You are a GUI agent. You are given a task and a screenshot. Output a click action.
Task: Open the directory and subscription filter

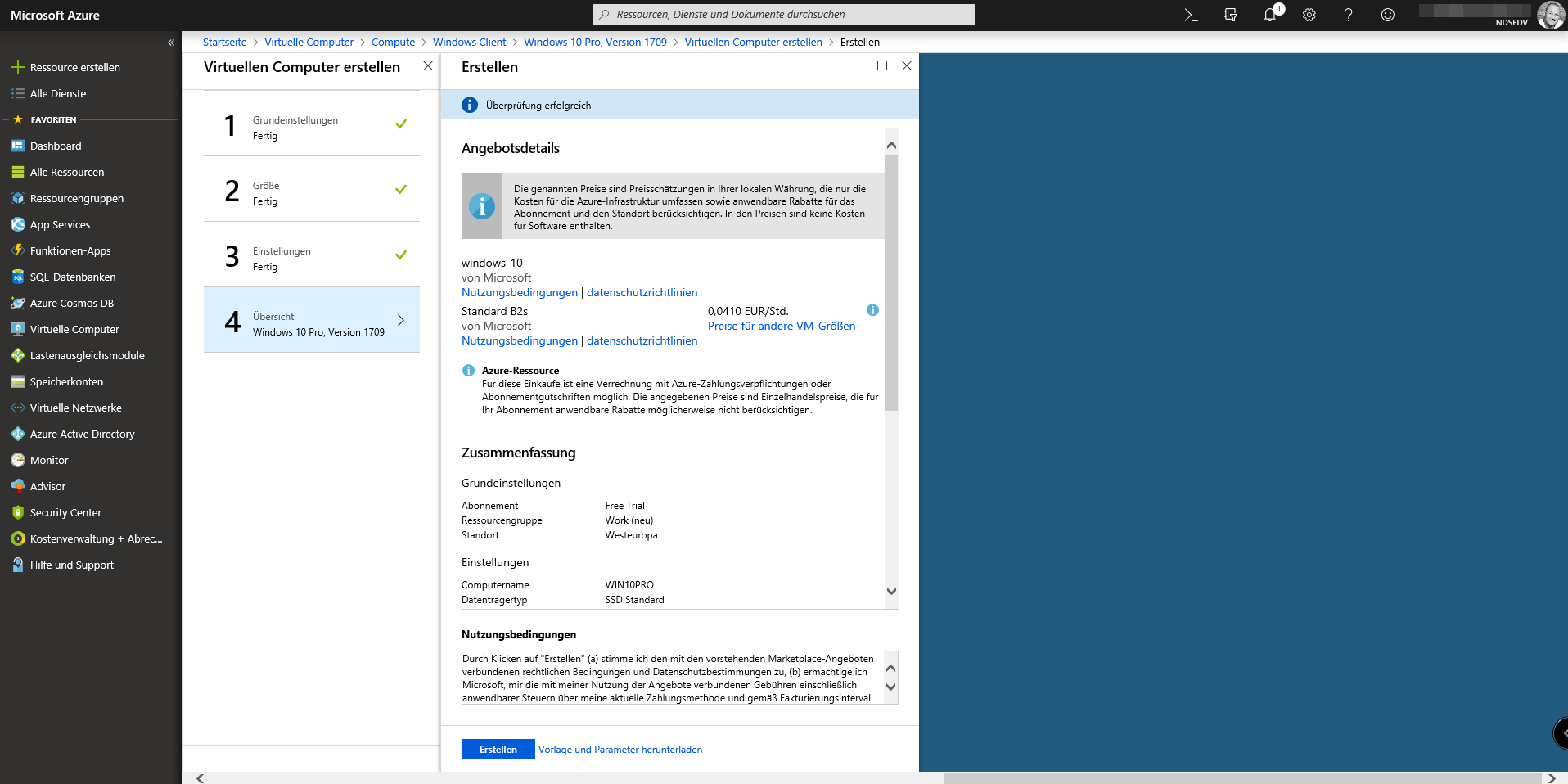coord(1230,15)
